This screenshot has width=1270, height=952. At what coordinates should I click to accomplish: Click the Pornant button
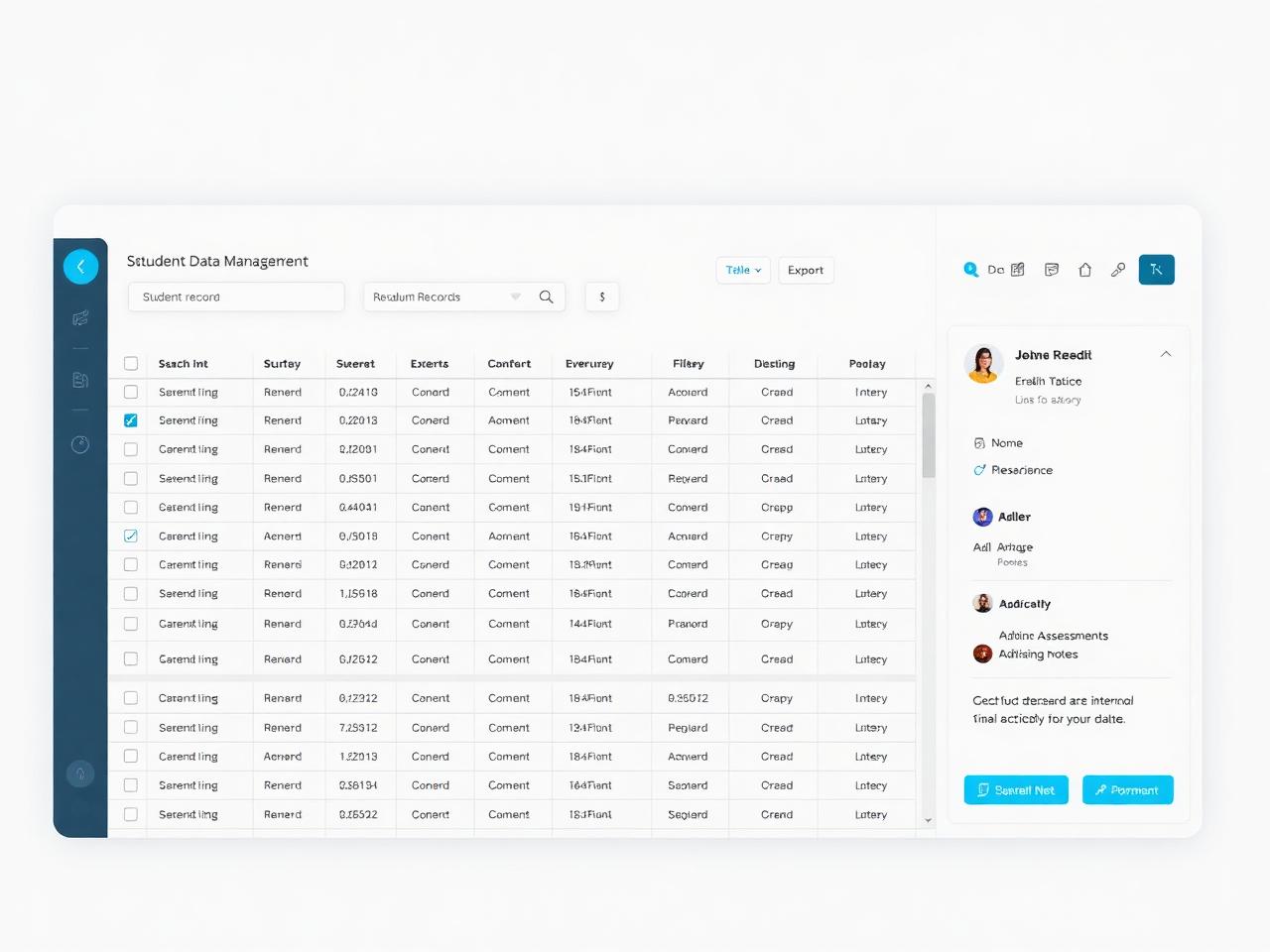(1128, 790)
